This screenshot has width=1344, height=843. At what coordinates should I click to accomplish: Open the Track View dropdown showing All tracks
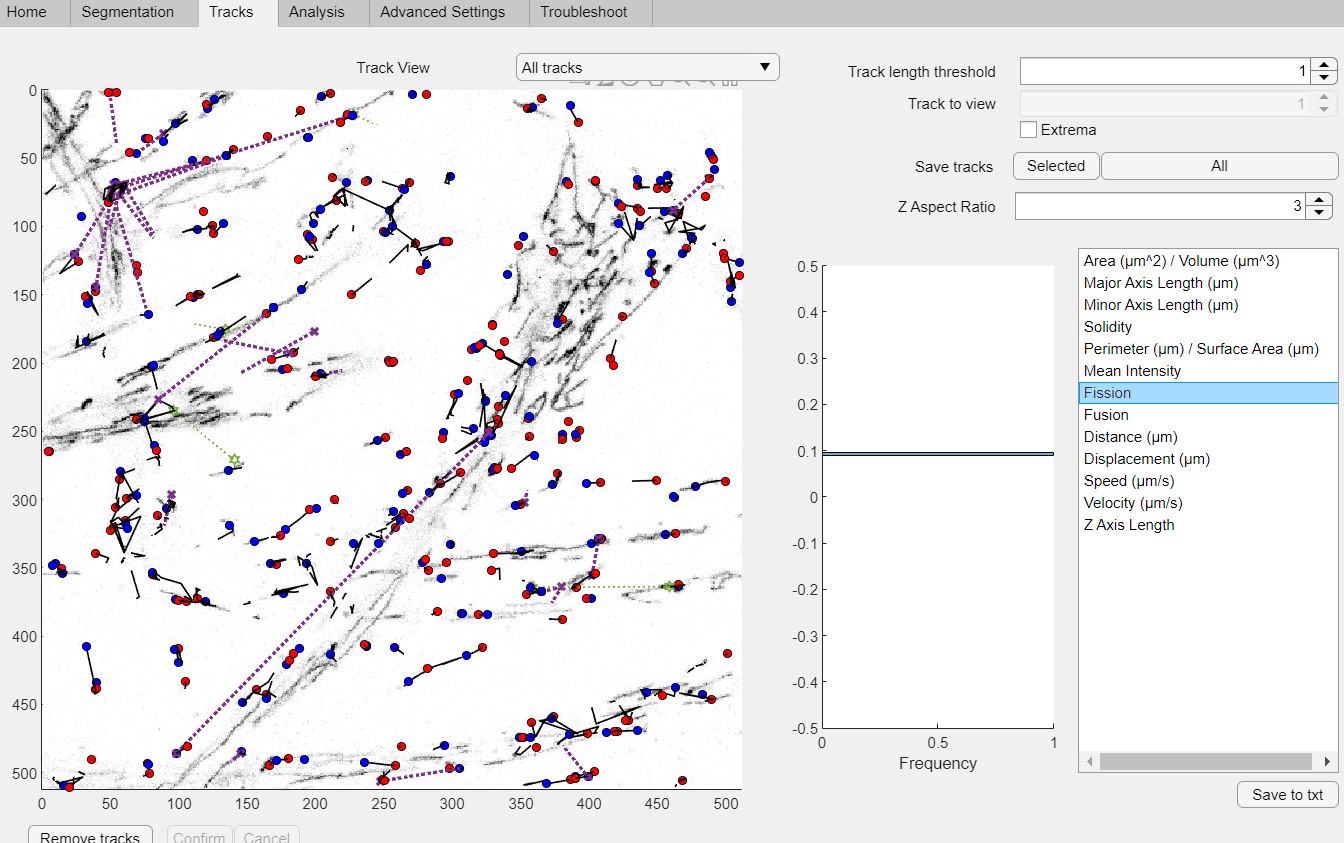(647, 67)
